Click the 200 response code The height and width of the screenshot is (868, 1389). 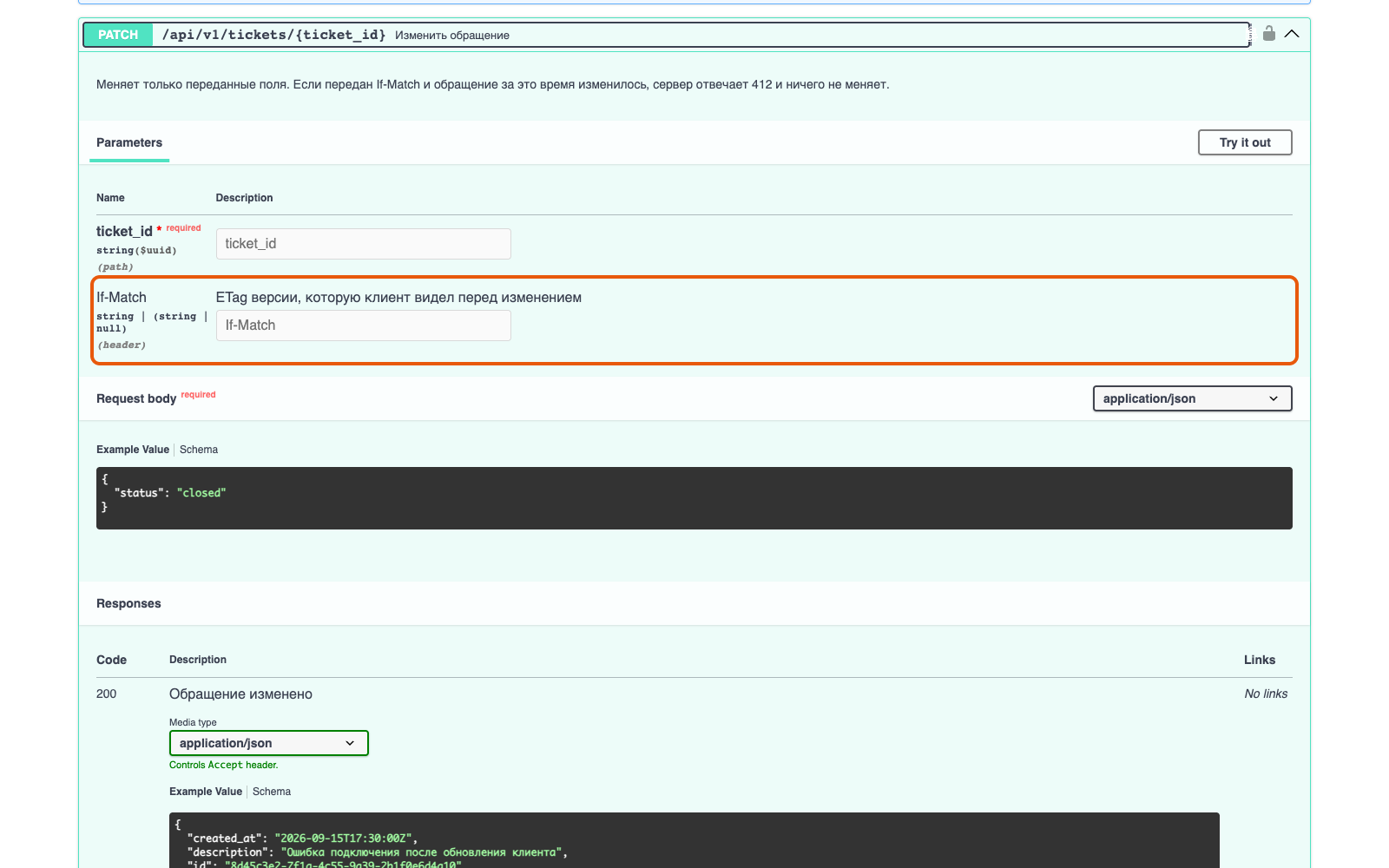tap(106, 694)
